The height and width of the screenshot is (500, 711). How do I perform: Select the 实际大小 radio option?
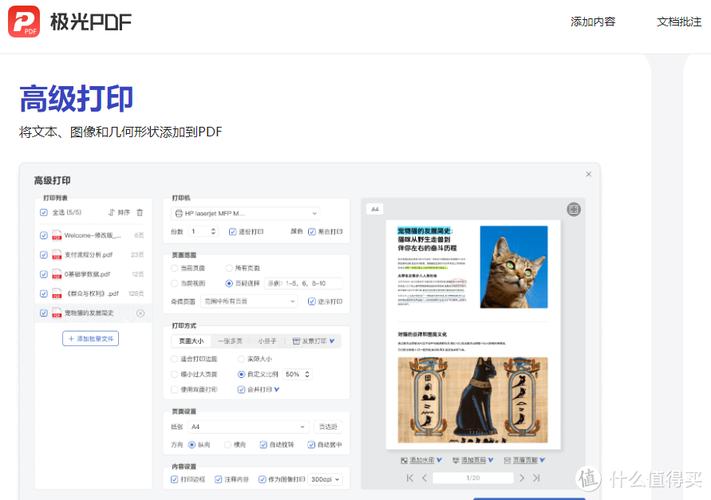point(241,359)
